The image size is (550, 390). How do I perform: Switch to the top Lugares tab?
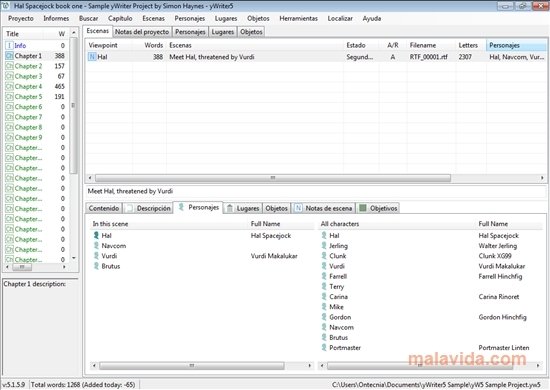(223, 32)
